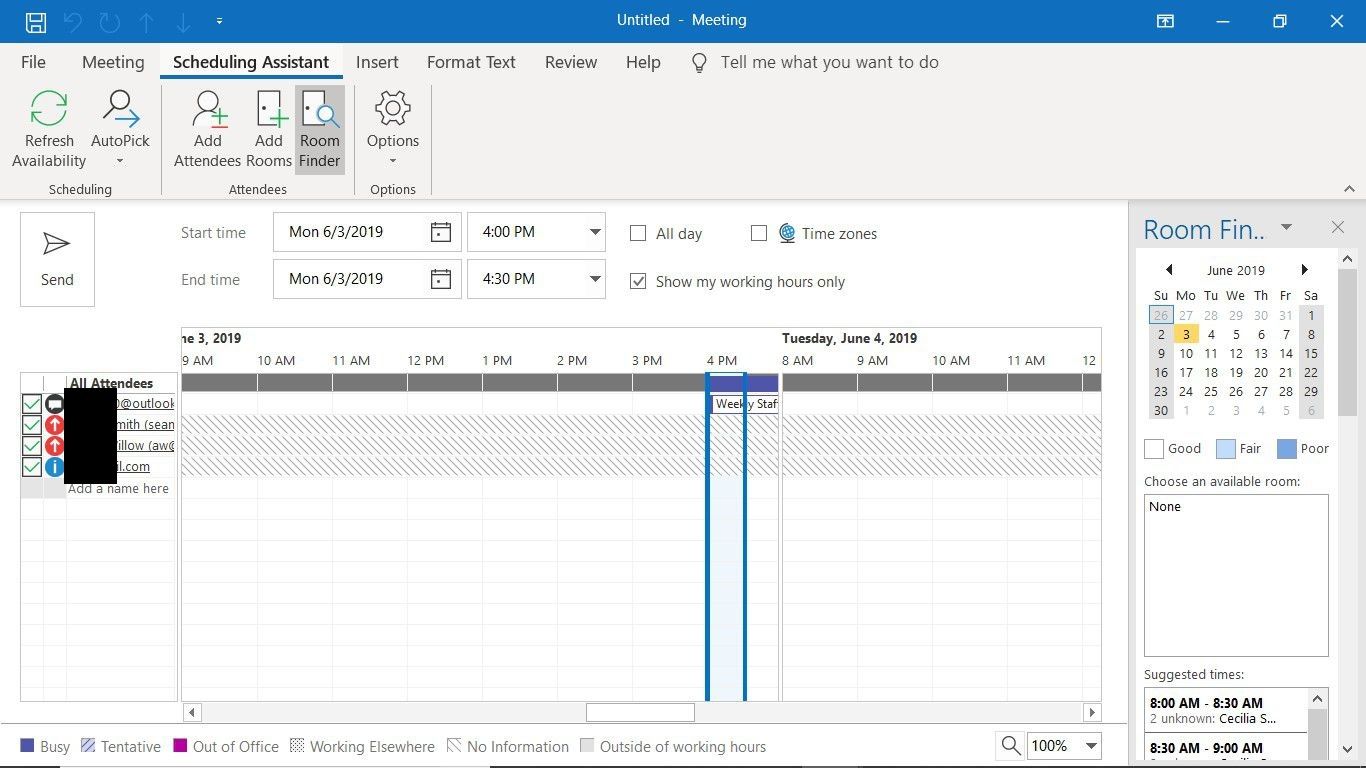
Task: Collapse the ribbon
Action: pos(1348,189)
